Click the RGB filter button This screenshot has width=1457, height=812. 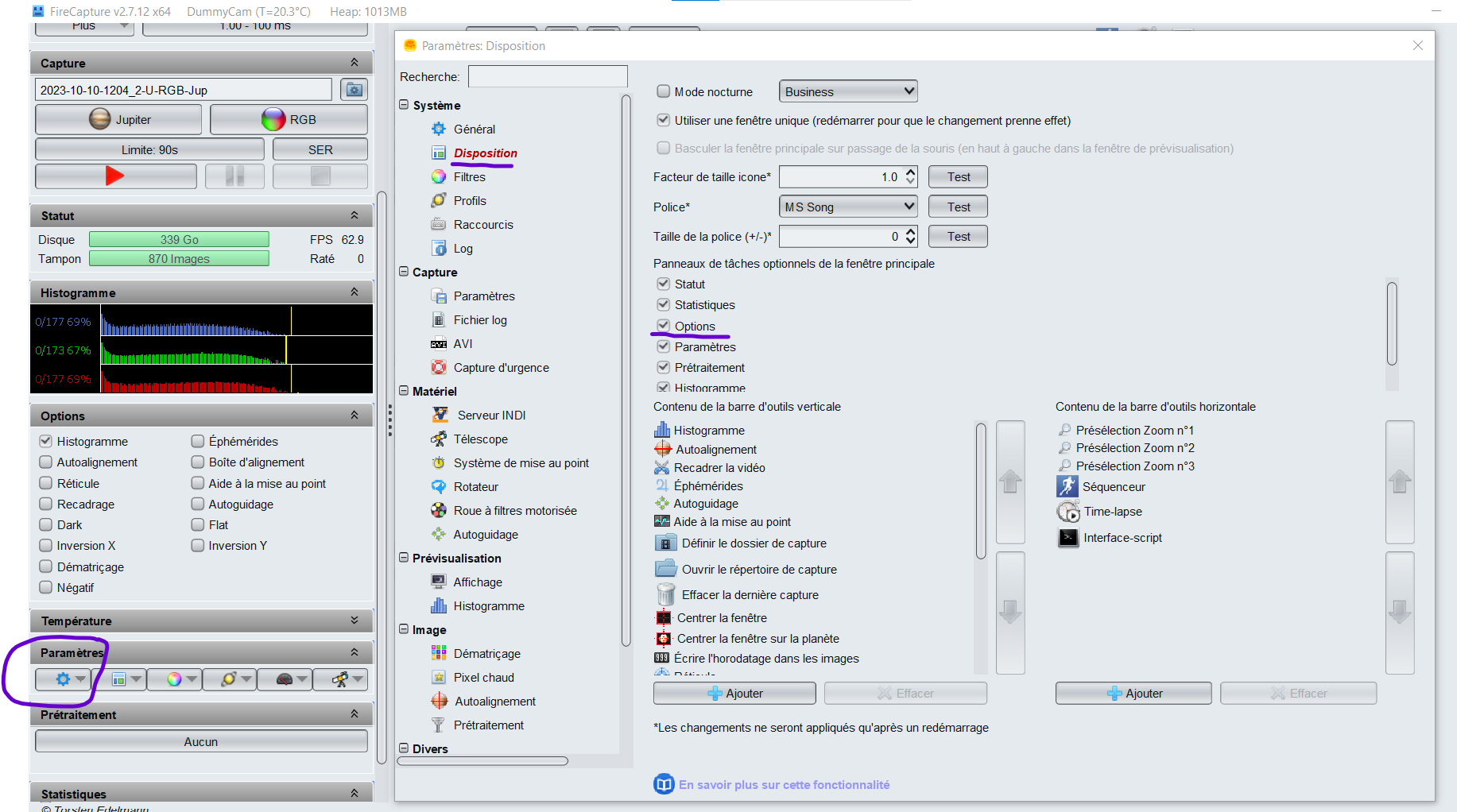click(x=289, y=119)
